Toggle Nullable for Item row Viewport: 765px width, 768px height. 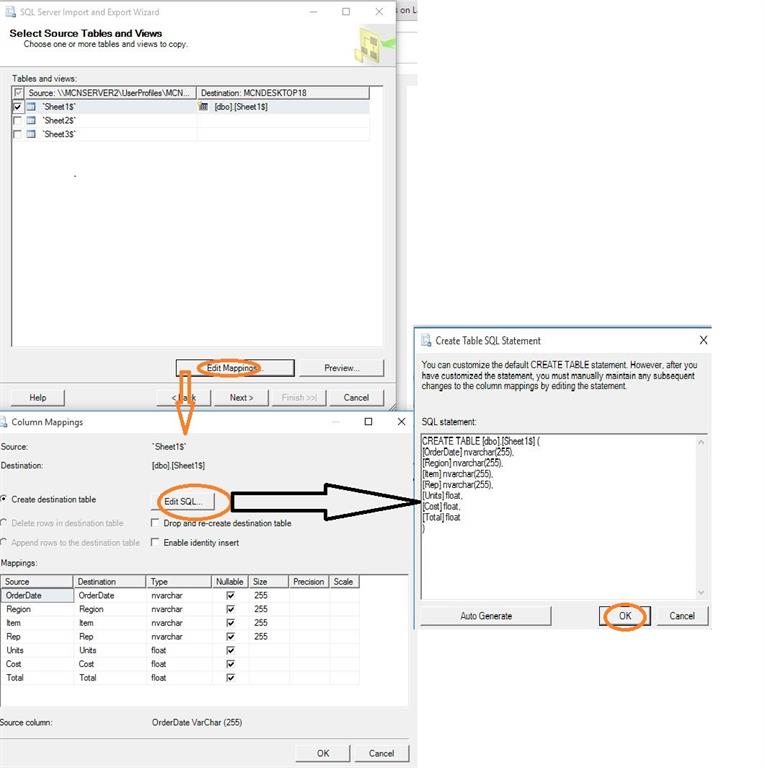(x=230, y=623)
